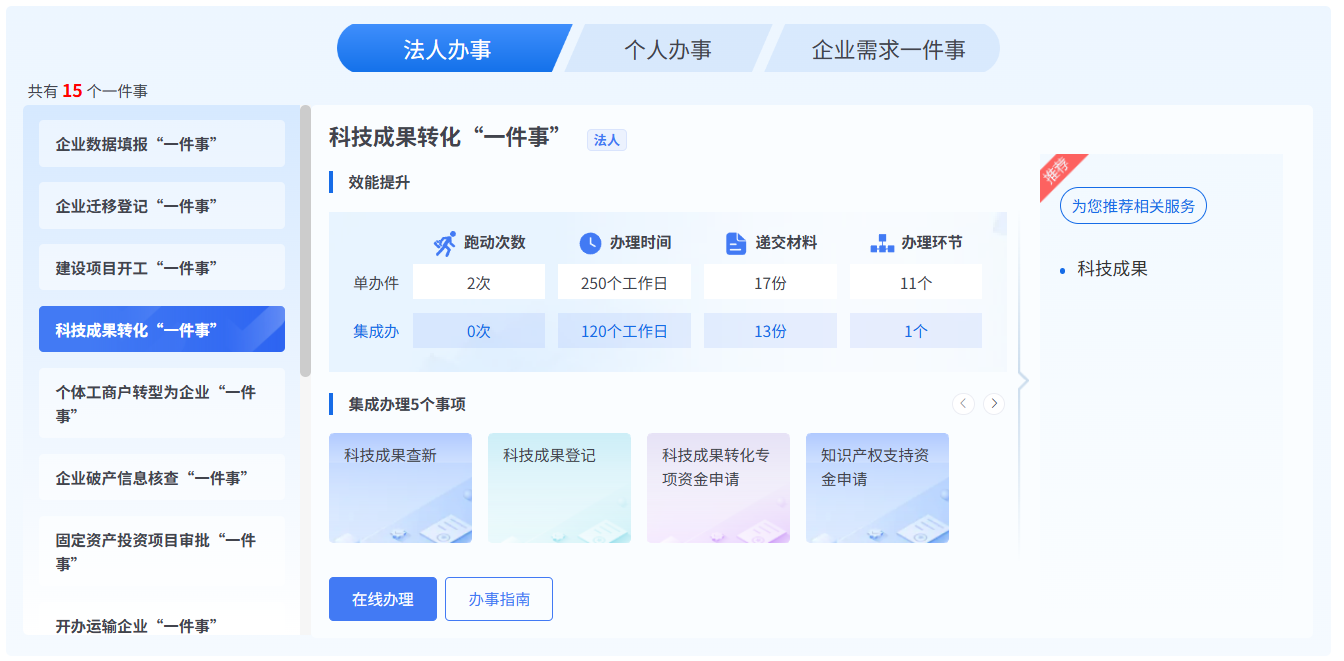Viewport: 1344px width, 661px height.
Task: Click the document icon beside 递交材料
Action: click(x=736, y=243)
